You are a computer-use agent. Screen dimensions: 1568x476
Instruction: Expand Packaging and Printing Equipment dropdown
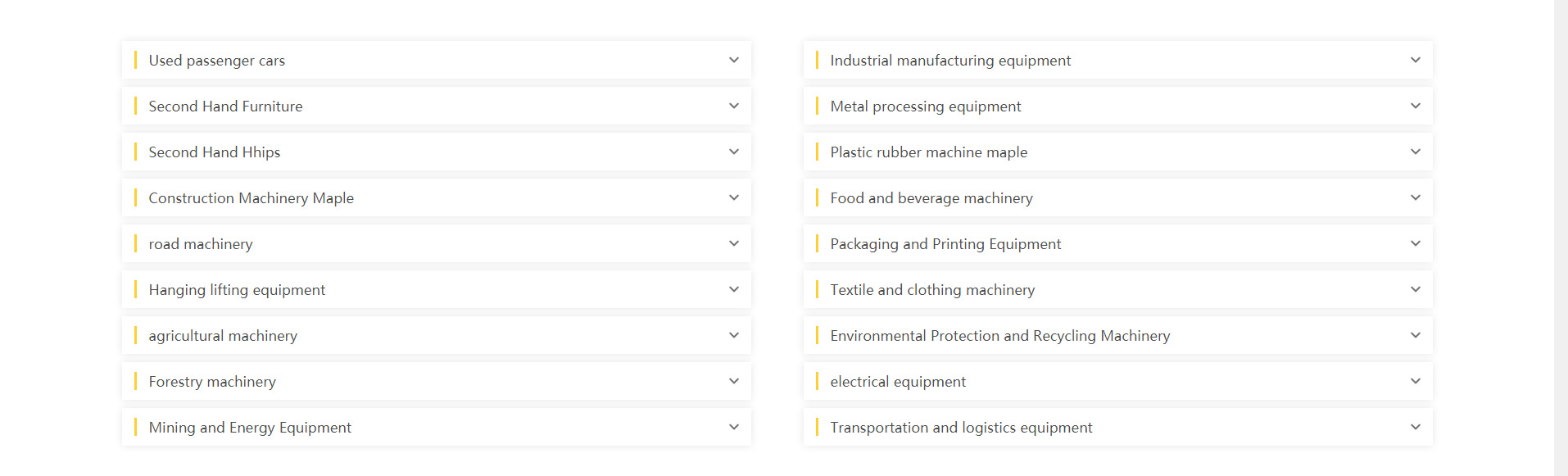pos(1415,244)
